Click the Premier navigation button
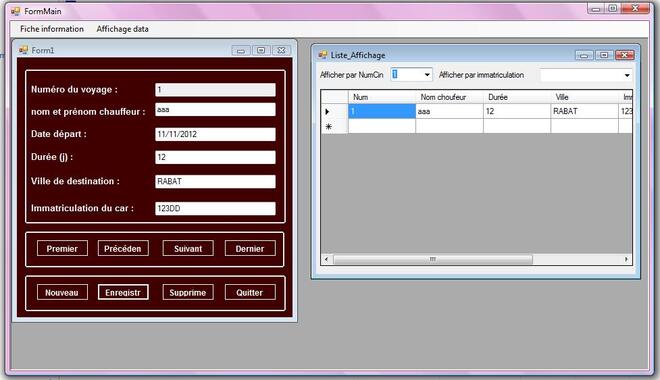Image resolution: width=660 pixels, height=380 pixels. tap(62, 249)
